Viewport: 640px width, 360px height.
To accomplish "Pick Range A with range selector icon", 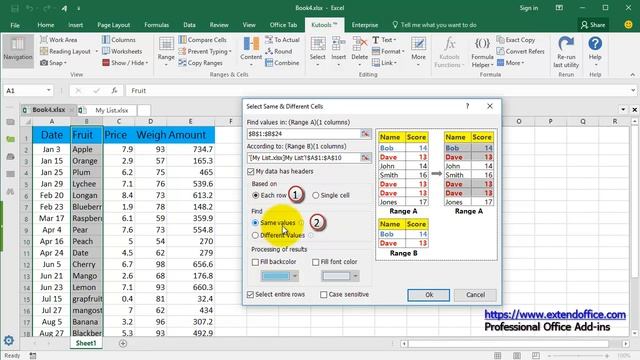I will [365, 134].
